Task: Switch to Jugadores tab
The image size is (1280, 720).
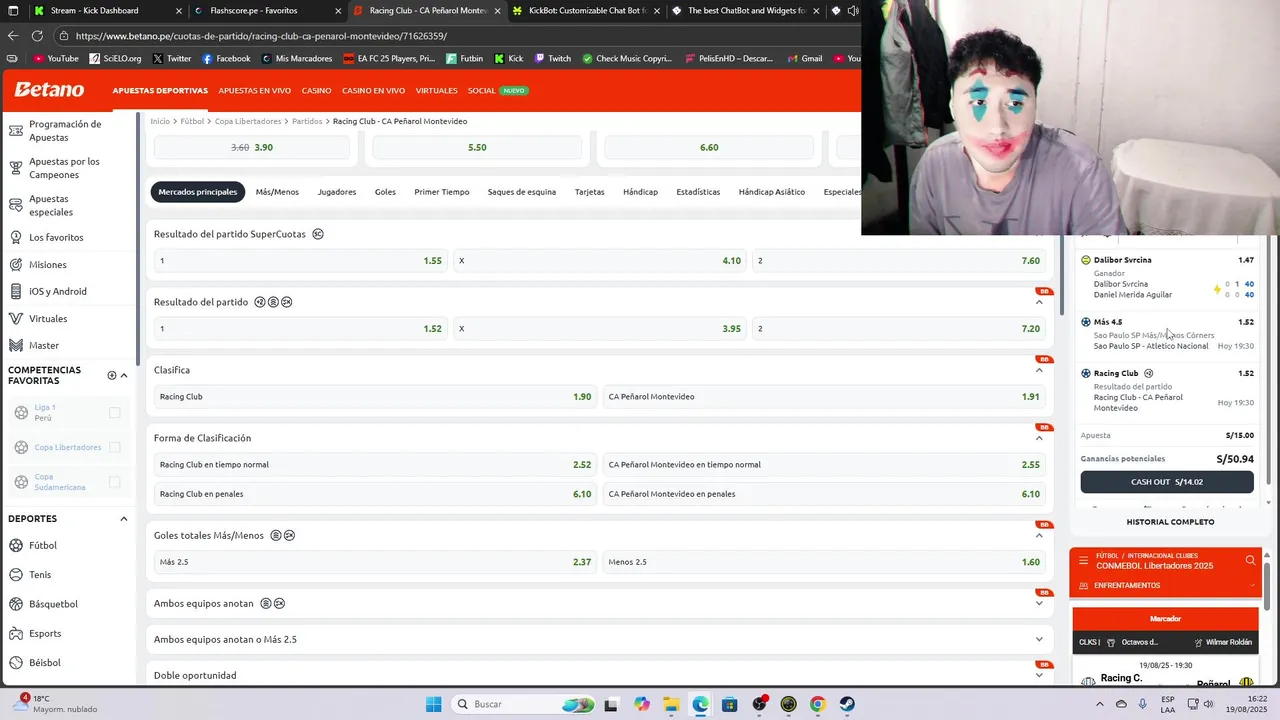Action: pyautogui.click(x=337, y=192)
